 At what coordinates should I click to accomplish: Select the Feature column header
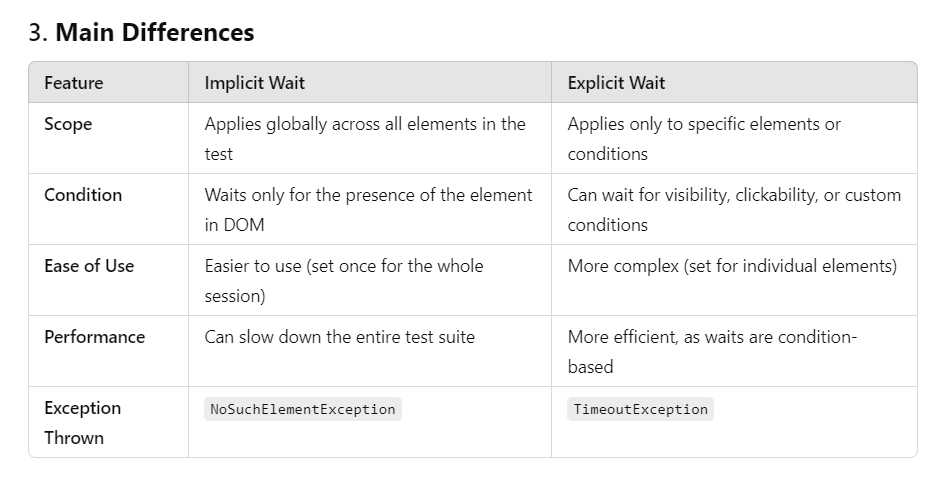coord(74,83)
